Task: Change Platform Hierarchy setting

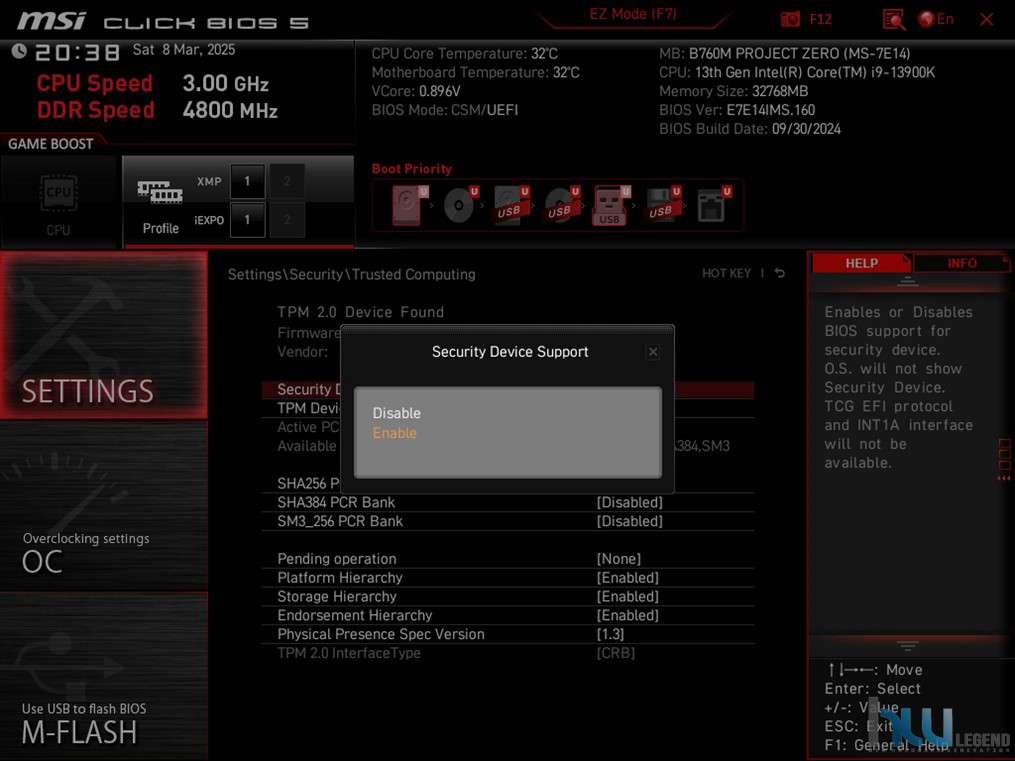Action: pyautogui.click(x=508, y=578)
